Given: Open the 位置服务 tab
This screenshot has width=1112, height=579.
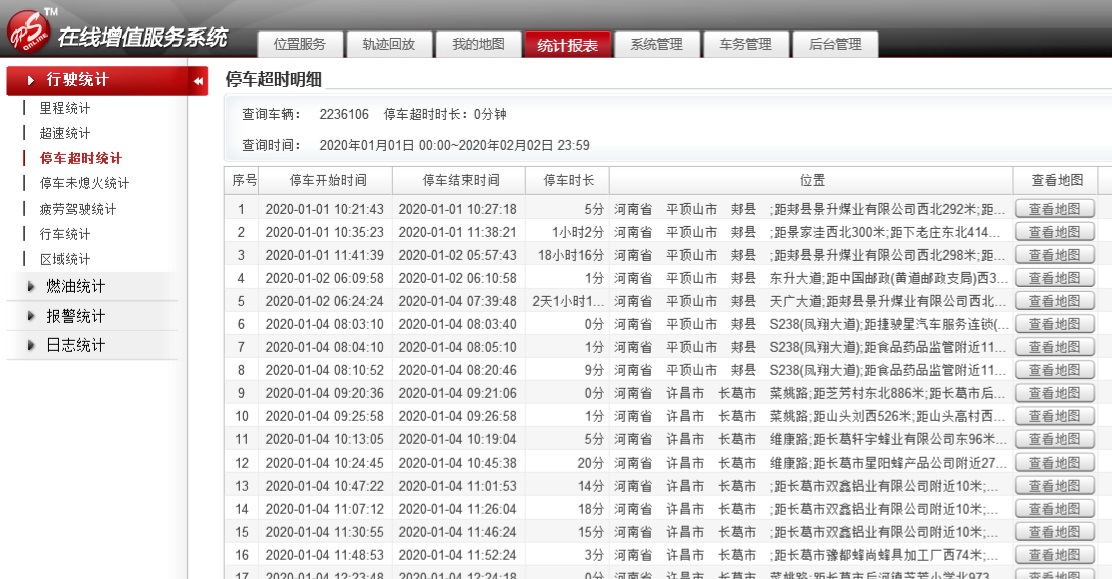Looking at the screenshot, I should pos(300,45).
